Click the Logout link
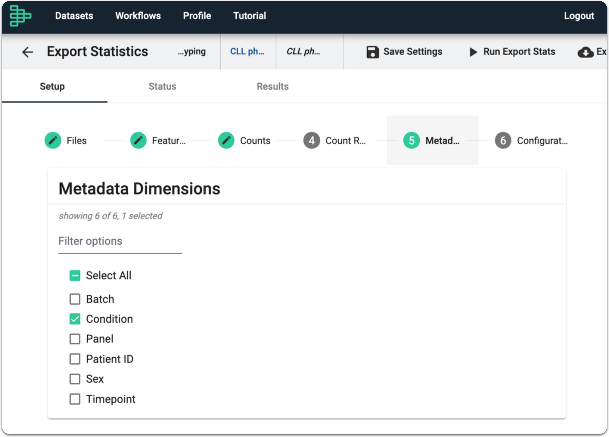609x437 pixels. (579, 16)
